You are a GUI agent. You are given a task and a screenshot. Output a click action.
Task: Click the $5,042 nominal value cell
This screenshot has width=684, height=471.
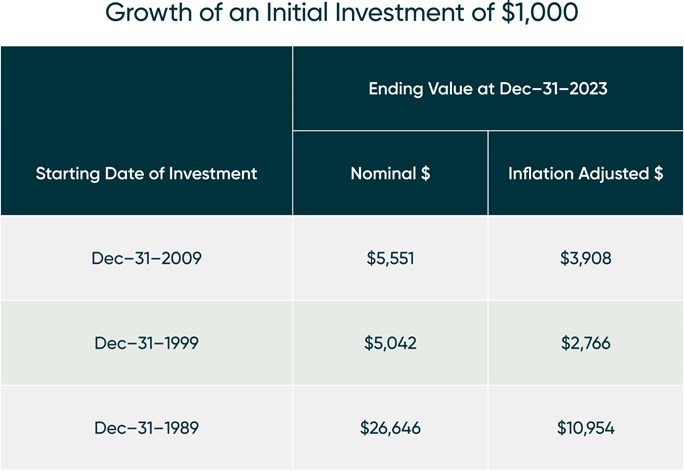pyautogui.click(x=390, y=343)
